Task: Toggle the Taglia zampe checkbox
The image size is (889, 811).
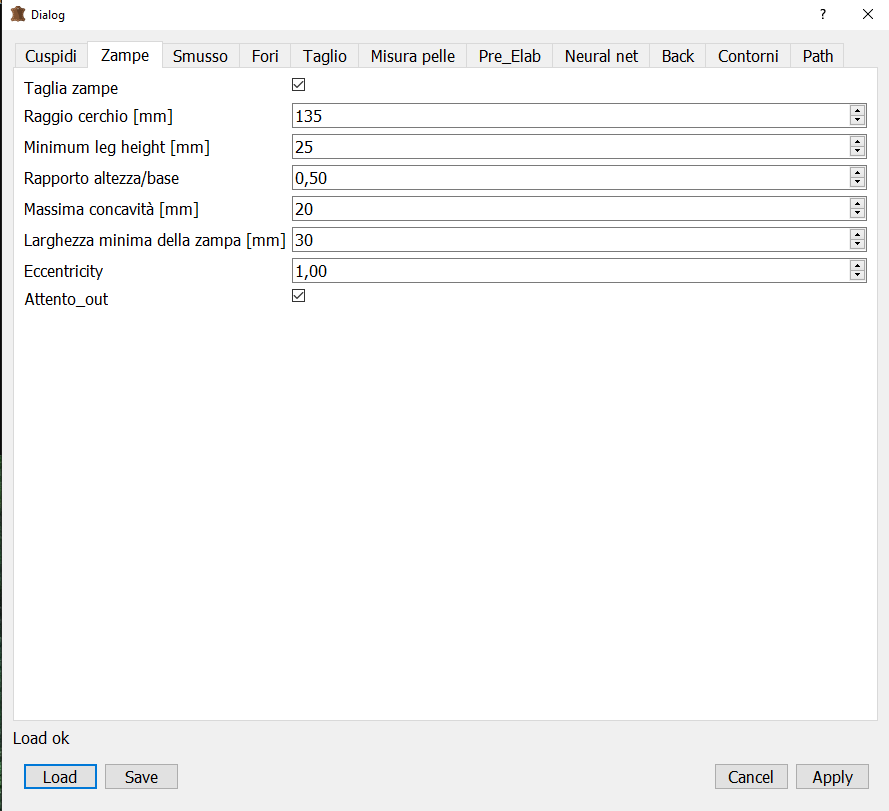Action: point(298,86)
